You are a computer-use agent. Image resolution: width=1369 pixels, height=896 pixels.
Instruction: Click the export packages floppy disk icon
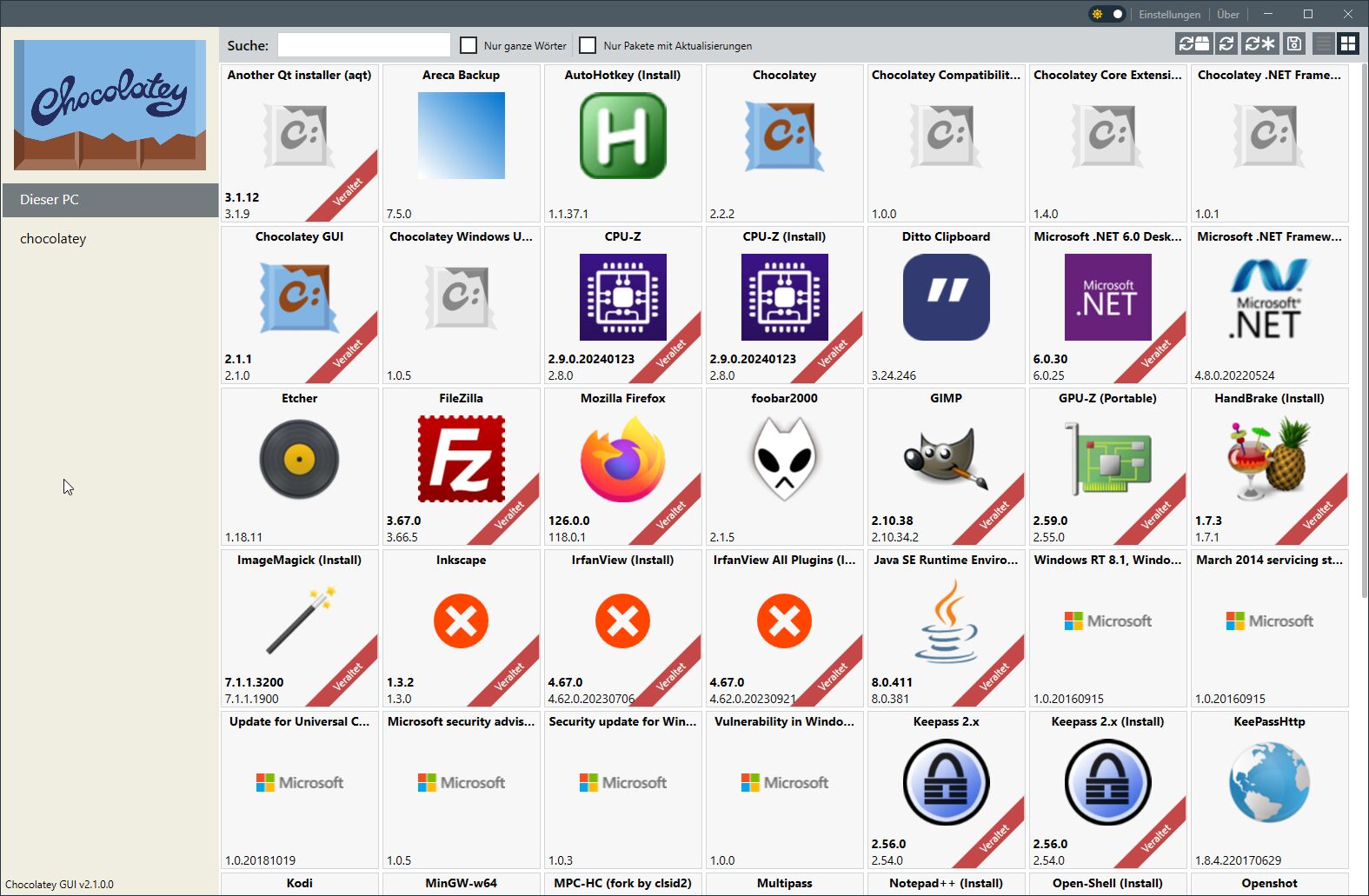click(x=1293, y=43)
